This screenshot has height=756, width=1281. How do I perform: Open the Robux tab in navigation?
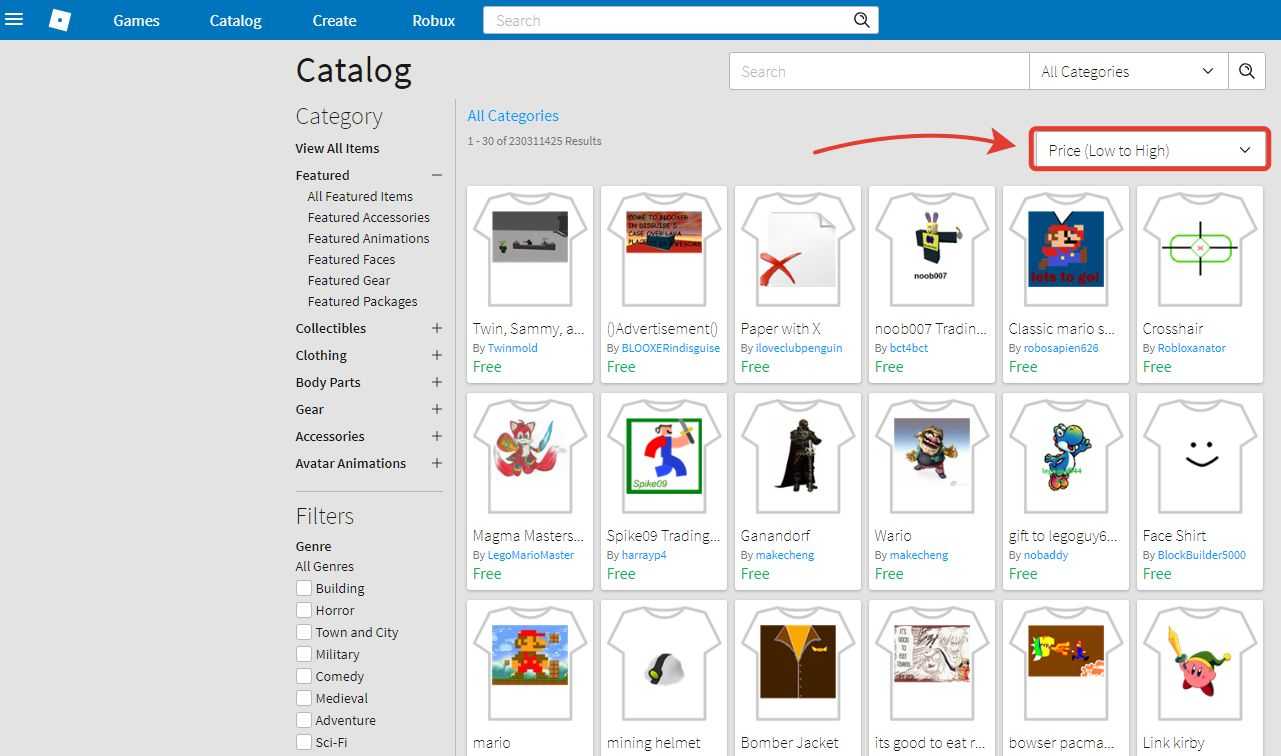[433, 20]
